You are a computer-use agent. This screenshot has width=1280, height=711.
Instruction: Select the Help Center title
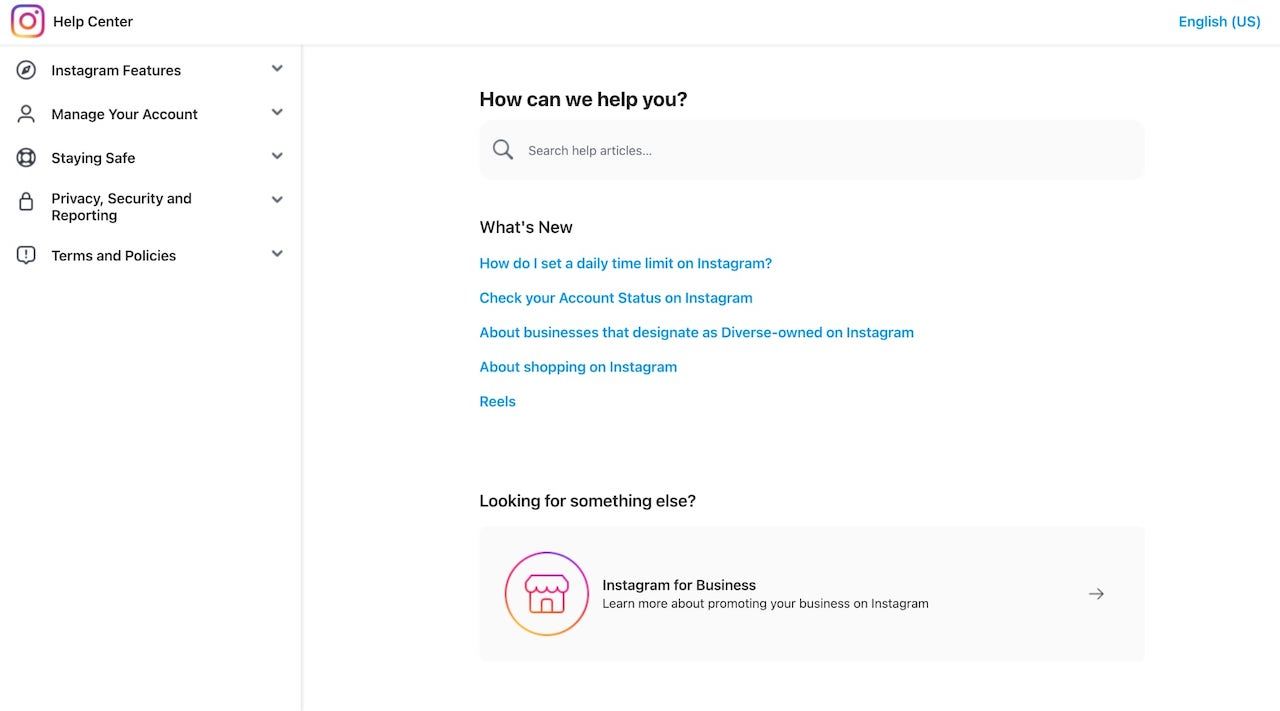tap(93, 21)
